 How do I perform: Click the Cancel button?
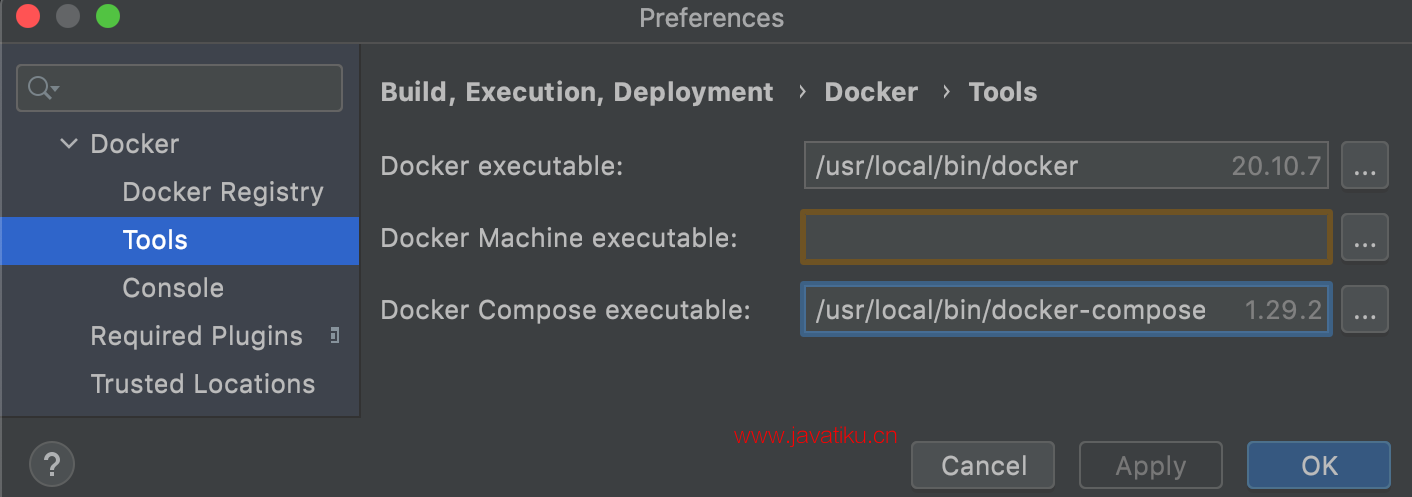tap(983, 465)
